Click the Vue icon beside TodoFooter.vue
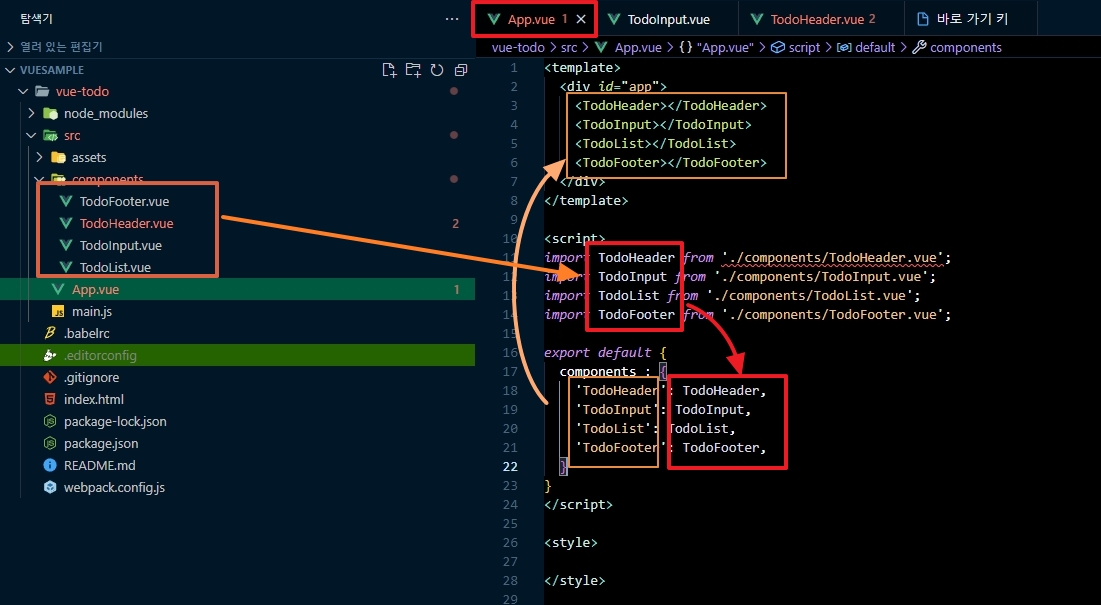Screen dimensions: 1101x605 (x=66, y=201)
